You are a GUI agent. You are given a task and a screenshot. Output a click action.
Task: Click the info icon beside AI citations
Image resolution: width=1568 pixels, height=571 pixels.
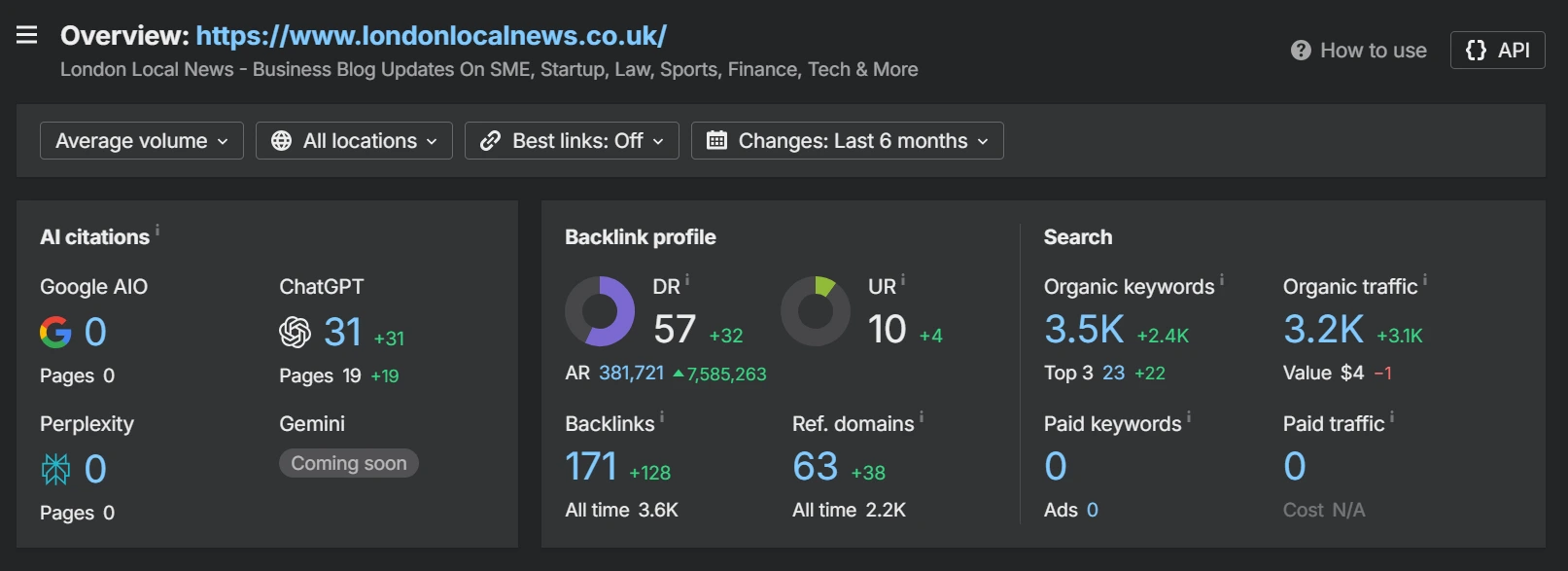point(157,231)
